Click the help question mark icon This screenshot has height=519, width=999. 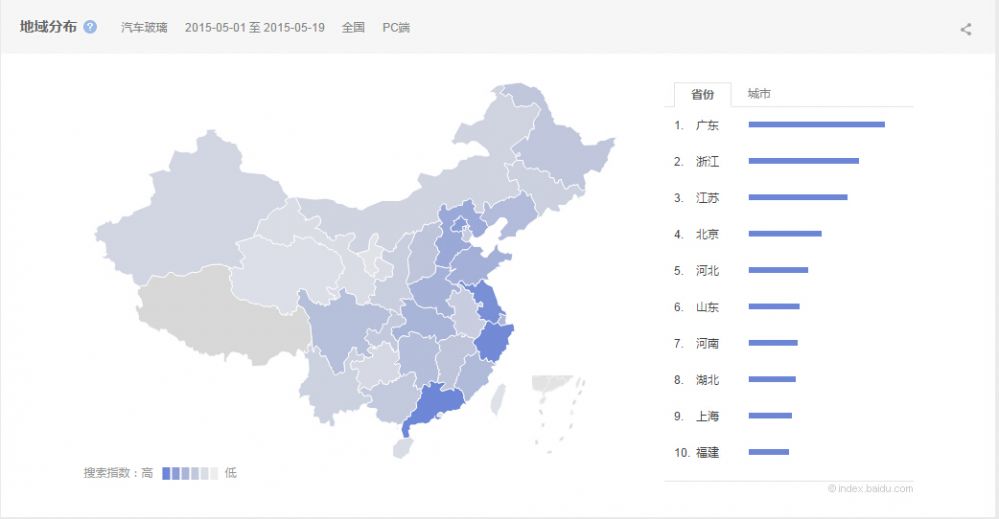[x=90, y=27]
